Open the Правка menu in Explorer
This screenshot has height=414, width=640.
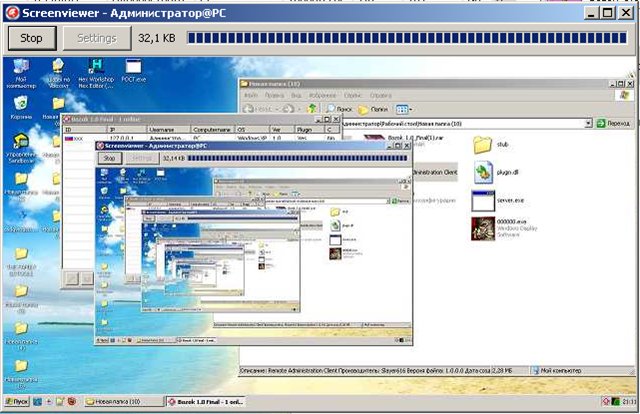(274, 96)
